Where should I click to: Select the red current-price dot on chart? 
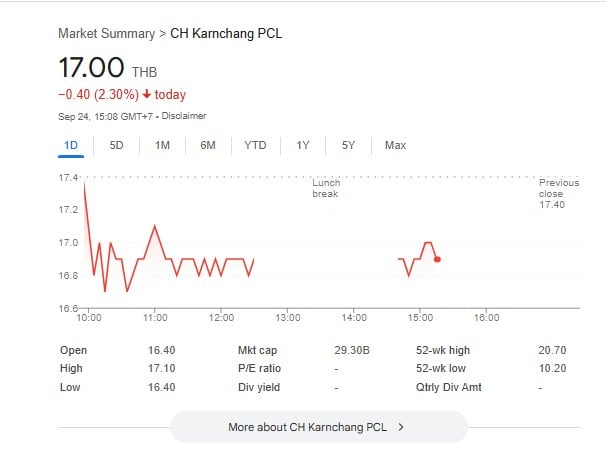[437, 259]
